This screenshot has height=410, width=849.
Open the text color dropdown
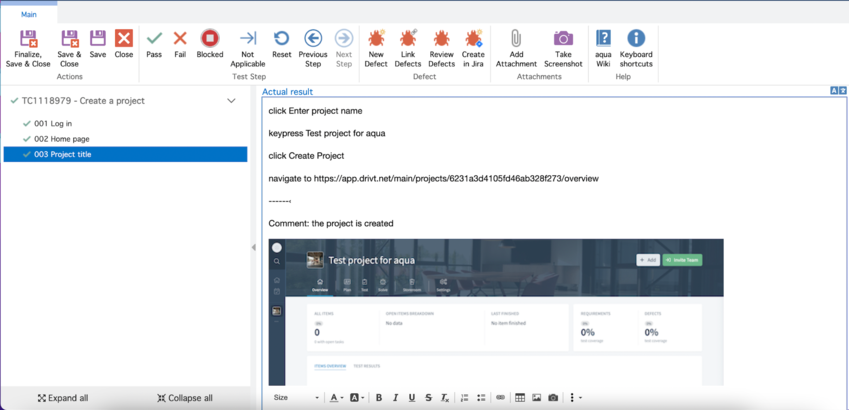(336, 398)
